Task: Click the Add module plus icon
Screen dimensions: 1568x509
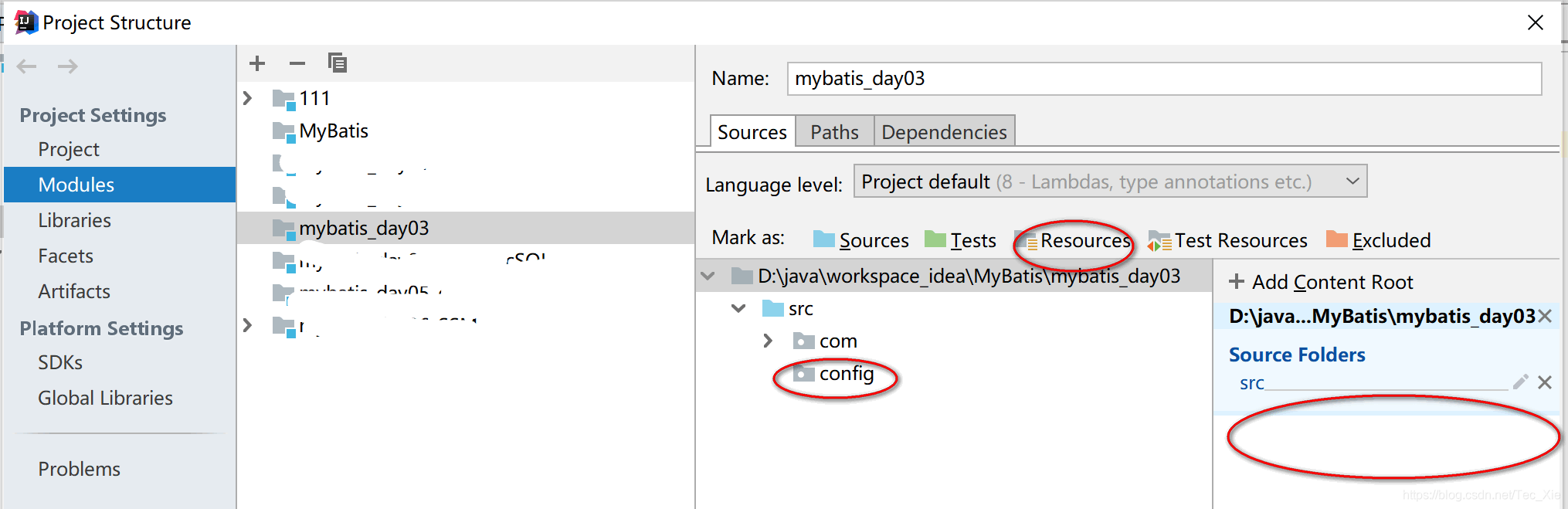Action: 256,63
